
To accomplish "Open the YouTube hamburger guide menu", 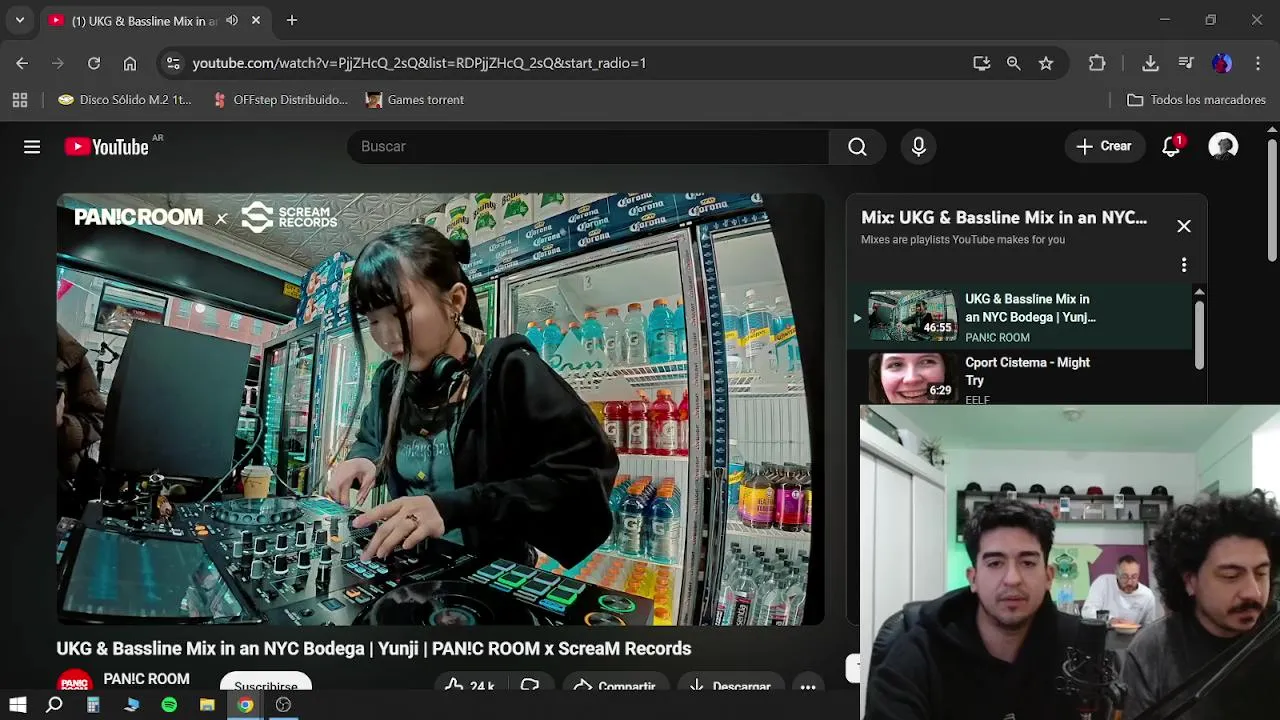I will click(x=32, y=147).
